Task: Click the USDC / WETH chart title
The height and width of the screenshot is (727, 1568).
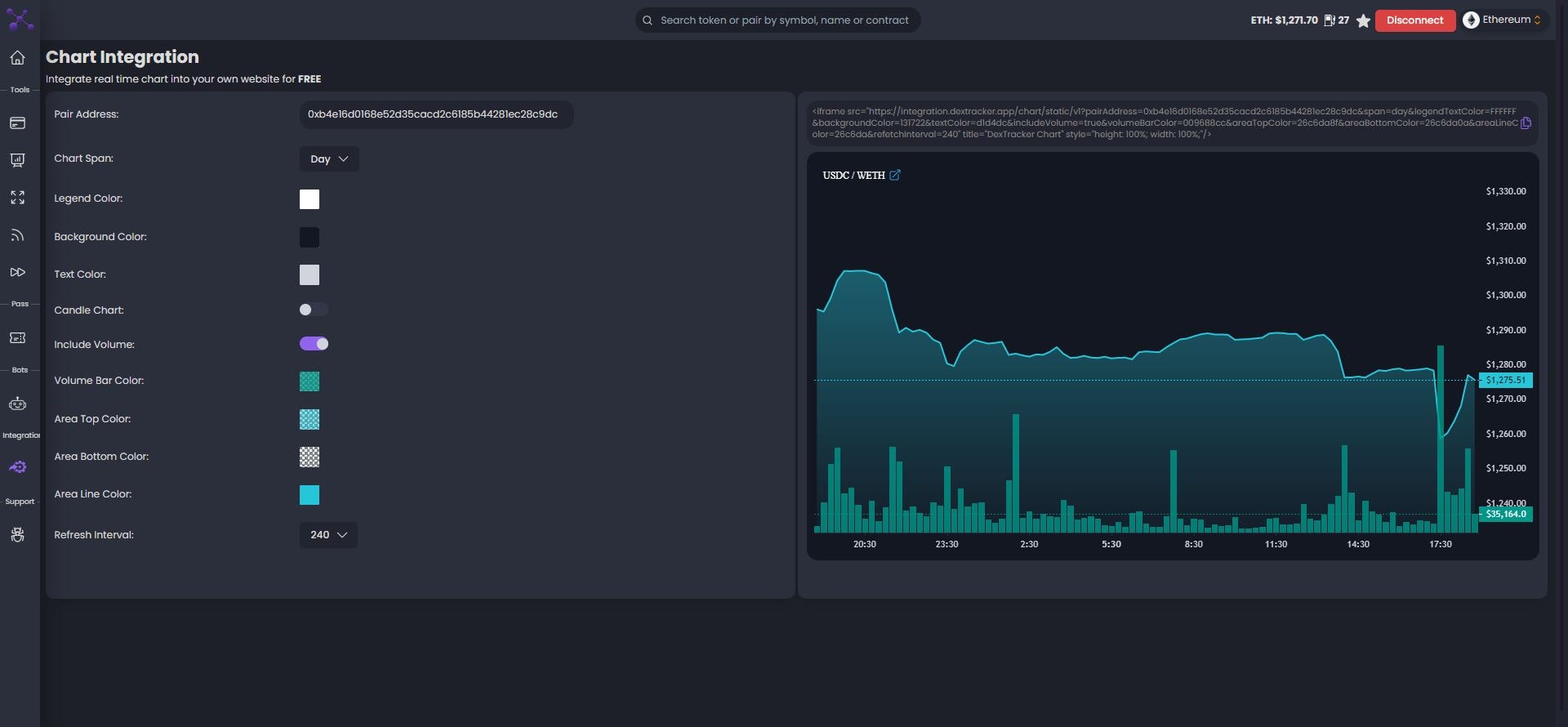Action: tap(853, 175)
